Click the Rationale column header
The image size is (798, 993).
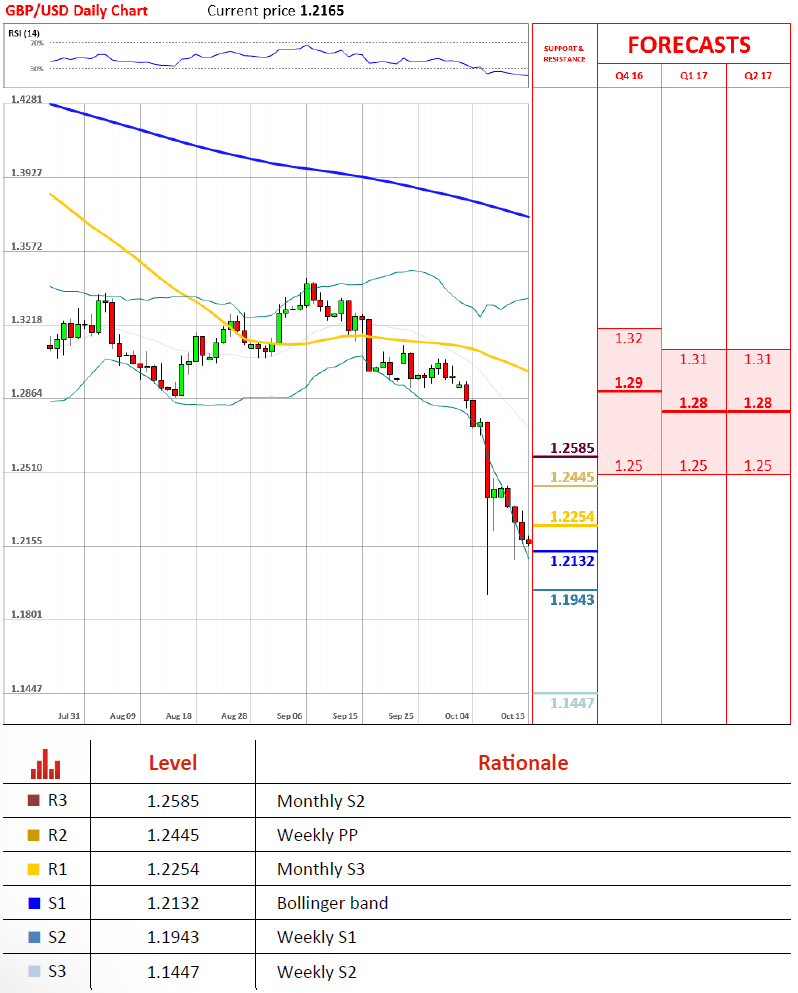click(x=523, y=762)
